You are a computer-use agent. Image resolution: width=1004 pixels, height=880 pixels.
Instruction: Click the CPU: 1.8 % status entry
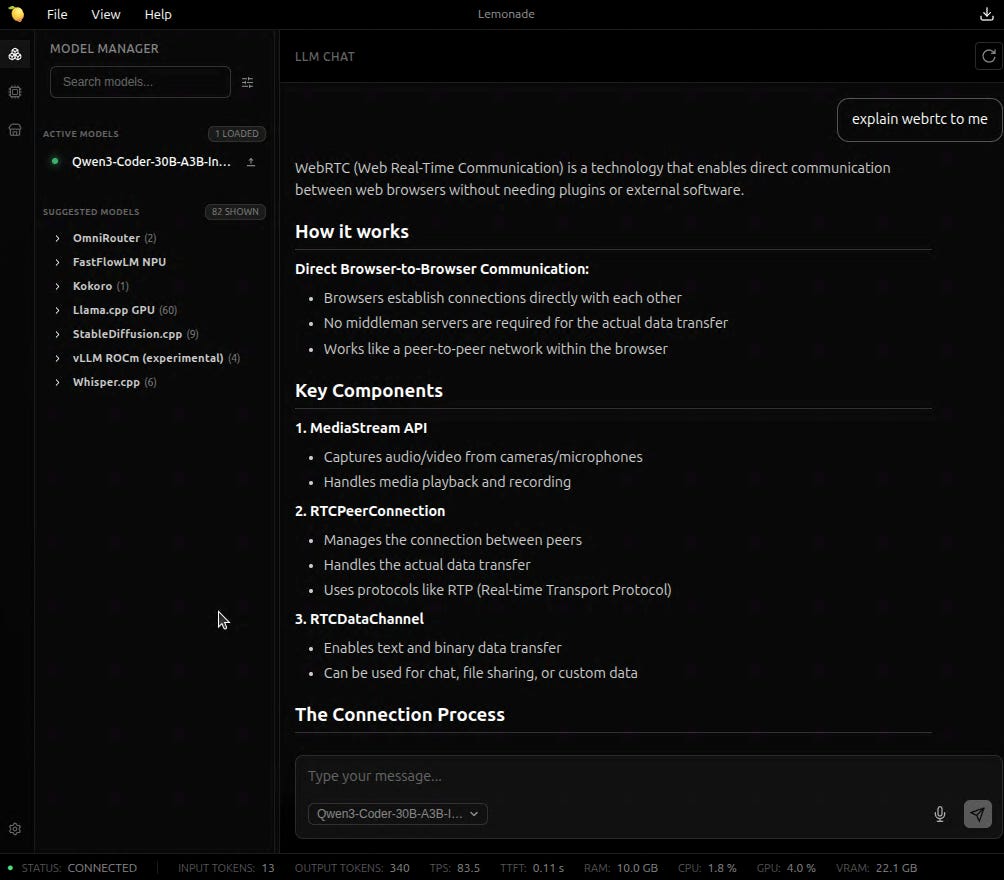click(707, 868)
